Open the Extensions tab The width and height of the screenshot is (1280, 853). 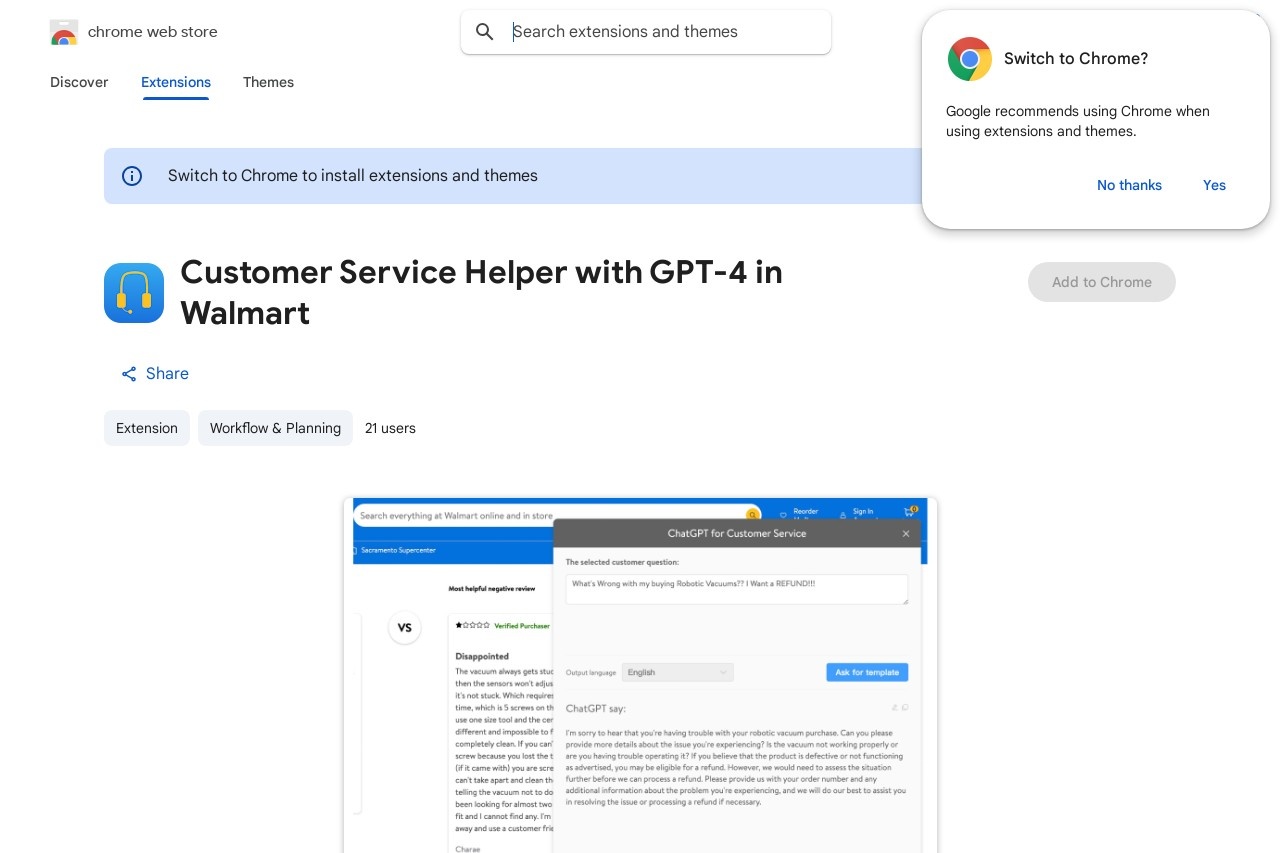coord(176,82)
